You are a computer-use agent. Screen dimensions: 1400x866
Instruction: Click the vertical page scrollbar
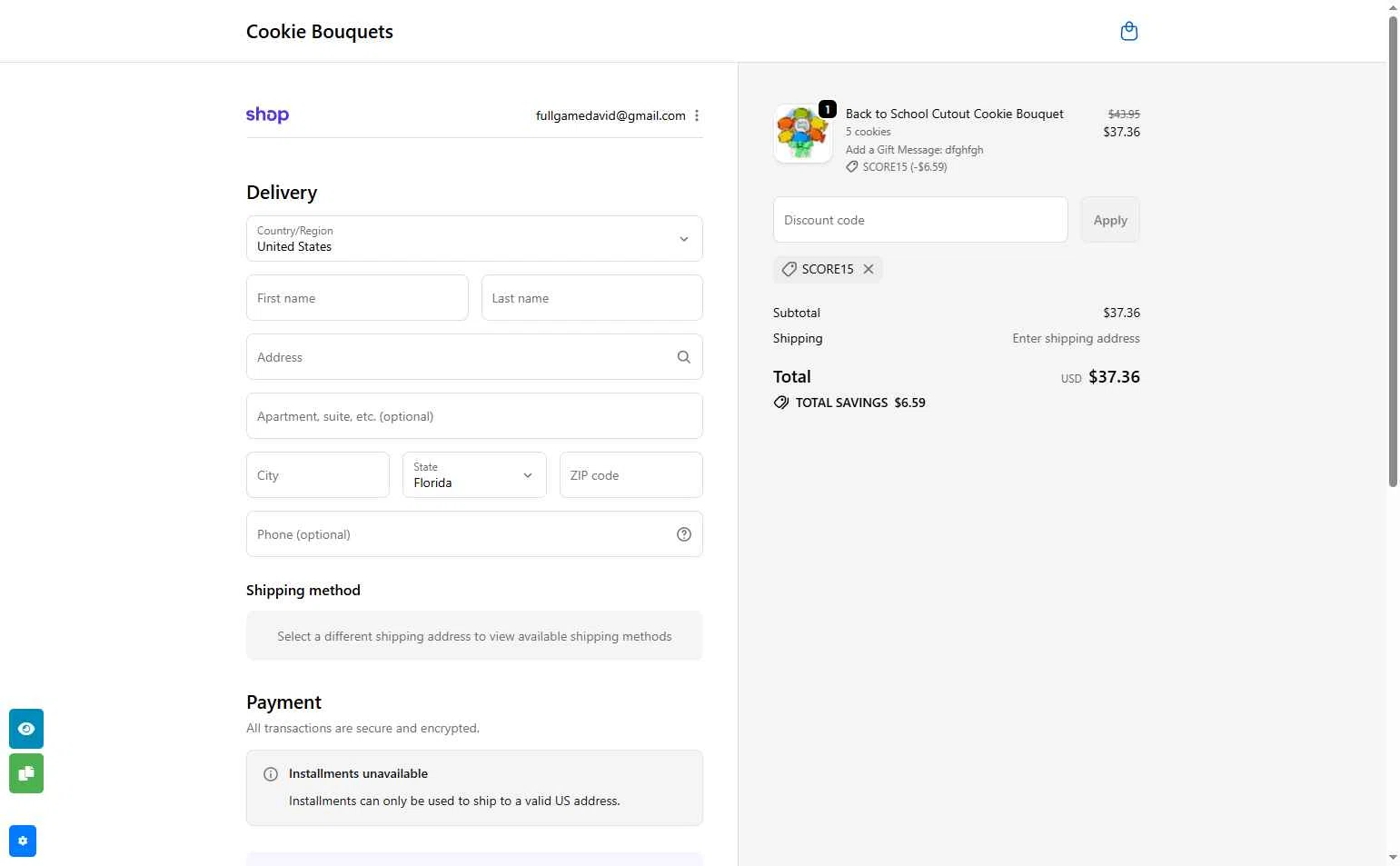[1393, 250]
